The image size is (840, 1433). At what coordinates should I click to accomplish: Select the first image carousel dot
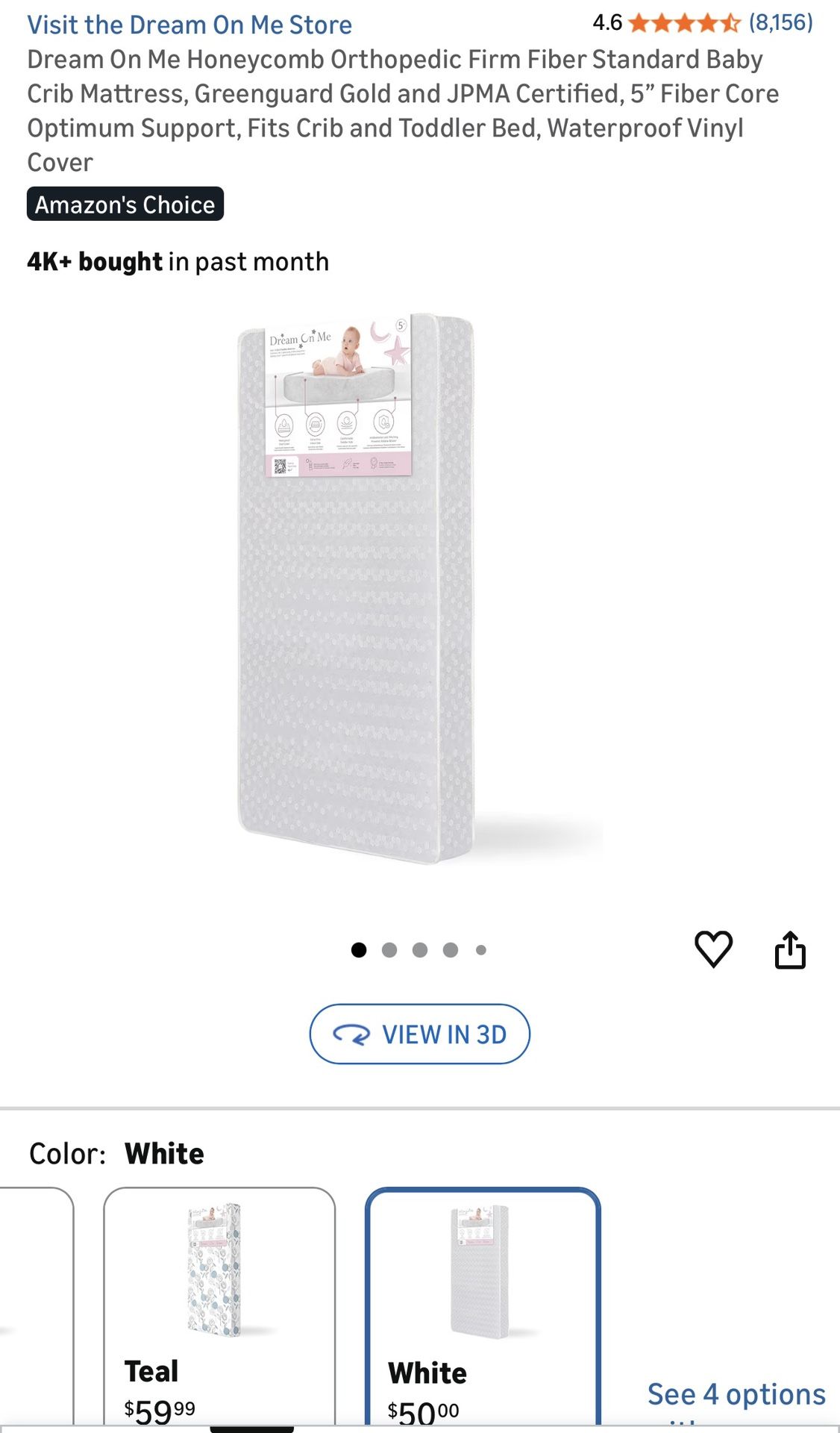359,950
